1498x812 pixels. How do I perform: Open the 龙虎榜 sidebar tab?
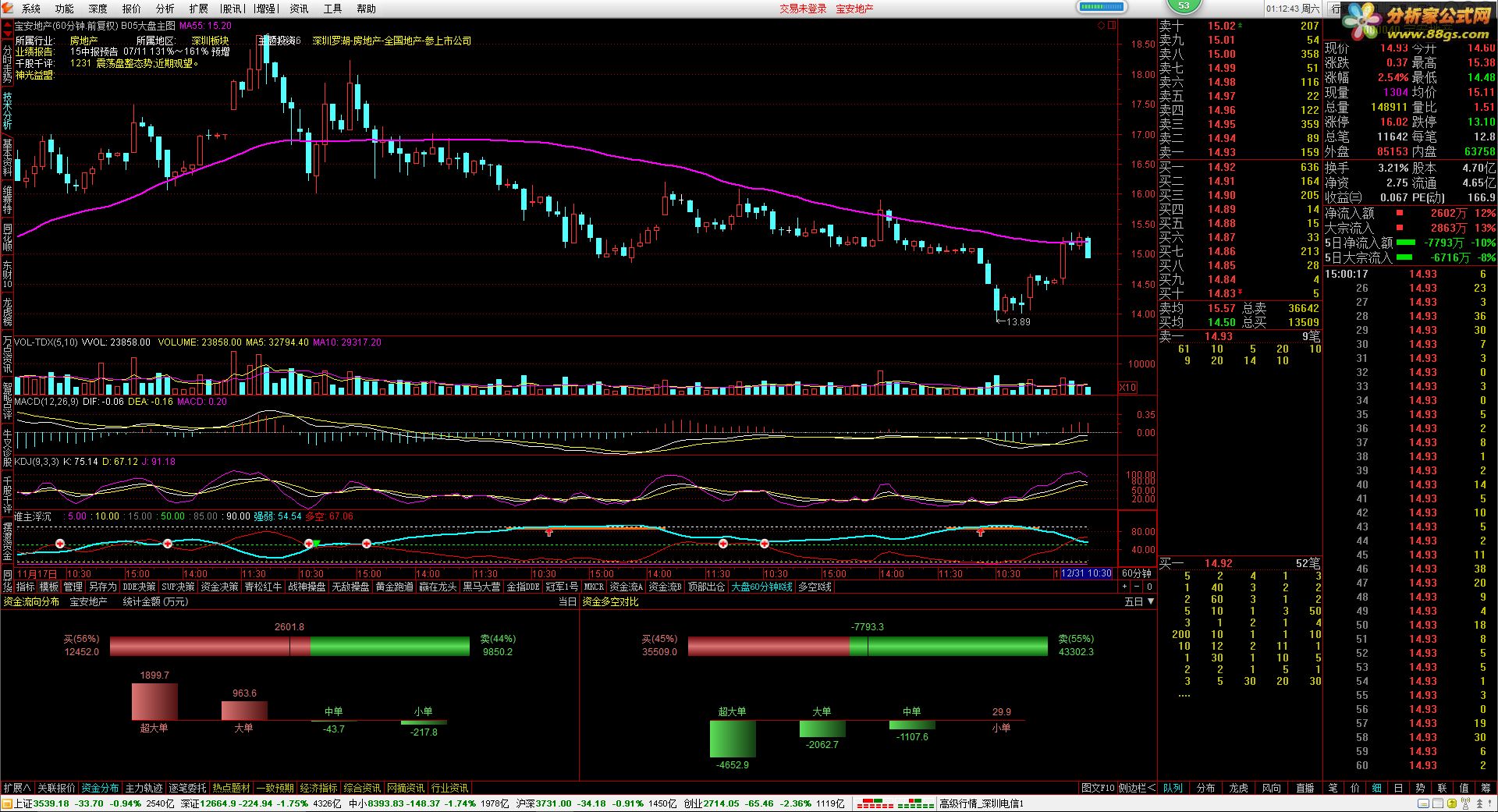[x=7, y=311]
